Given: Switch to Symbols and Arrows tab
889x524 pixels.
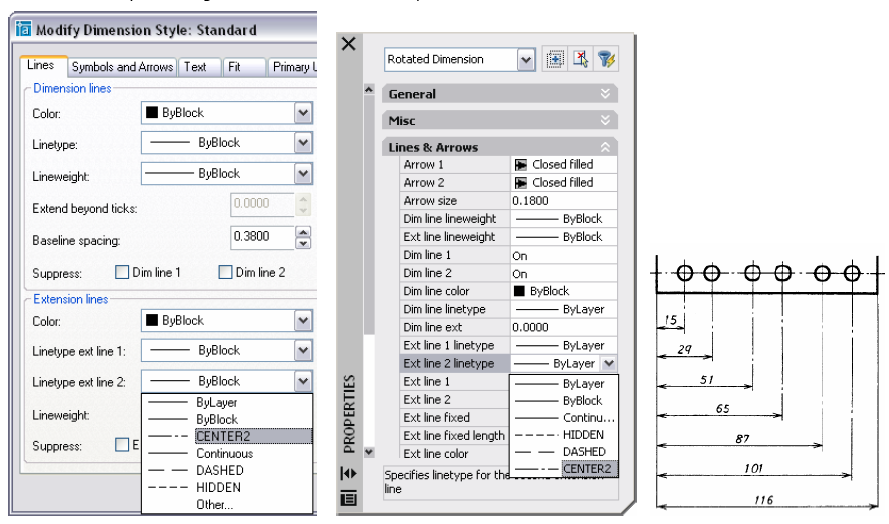Looking at the screenshot, I should (x=122, y=67).
